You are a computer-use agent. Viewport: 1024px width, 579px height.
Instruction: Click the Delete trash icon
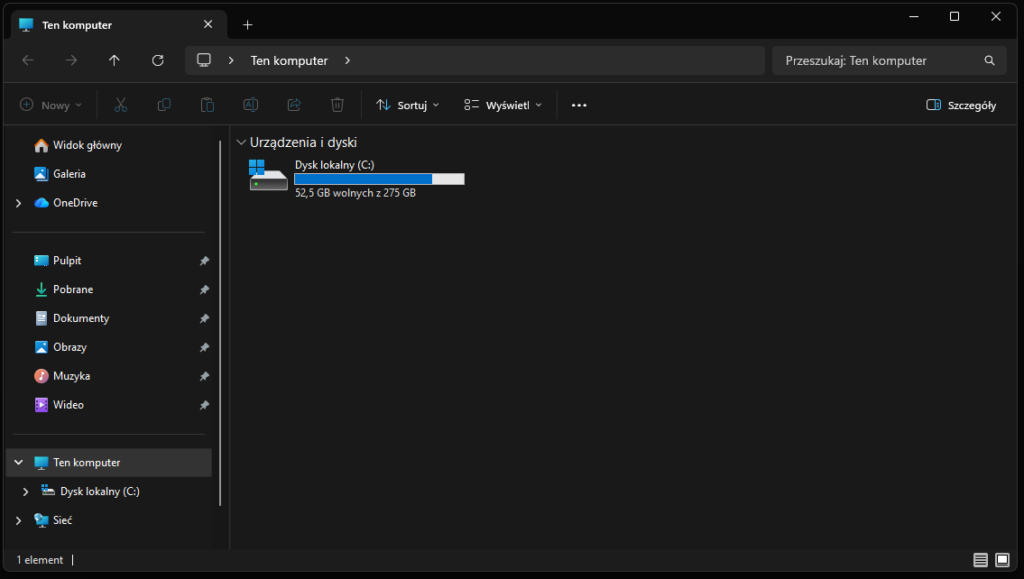(338, 105)
